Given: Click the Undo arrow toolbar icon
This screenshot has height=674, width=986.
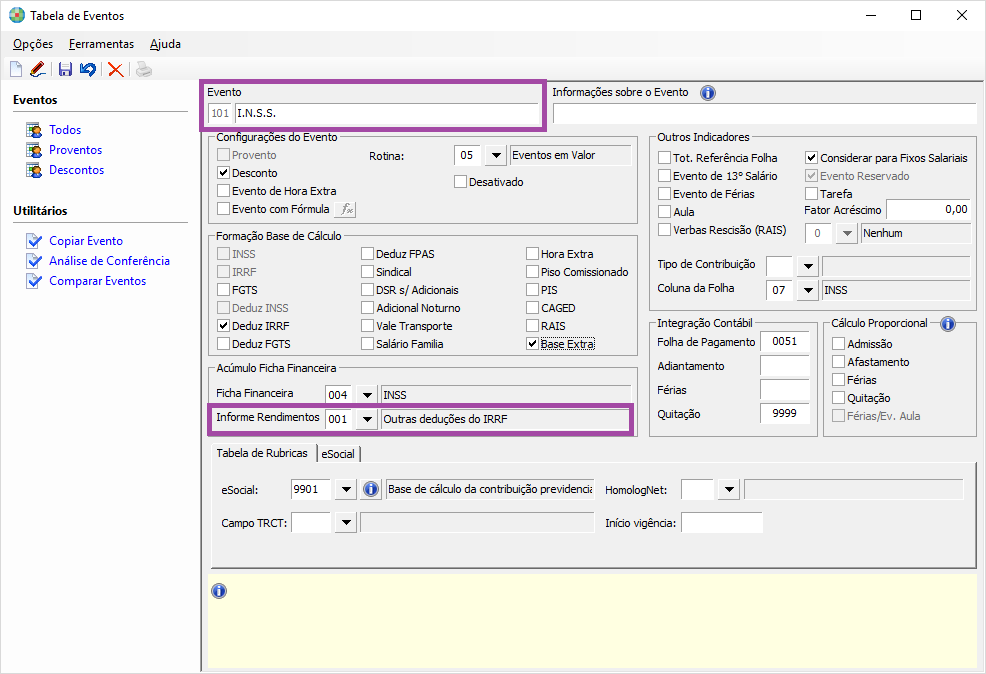Looking at the screenshot, I should coord(88,69).
